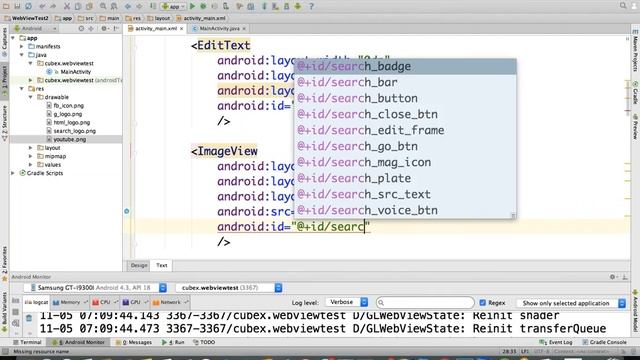The height and width of the screenshot is (360, 640).
Task: Click the Debug app bug icon
Action: [203, 6]
